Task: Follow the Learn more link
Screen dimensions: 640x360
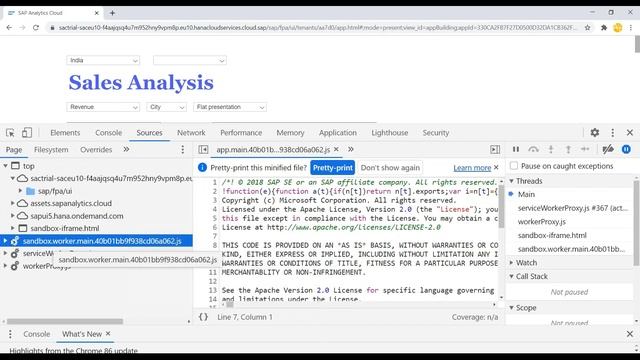Action: [472, 168]
